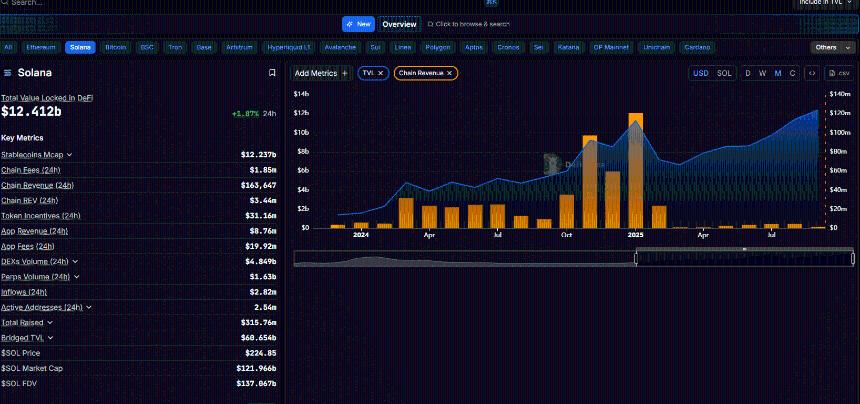
Task: Click the blue New button
Action: (x=358, y=24)
